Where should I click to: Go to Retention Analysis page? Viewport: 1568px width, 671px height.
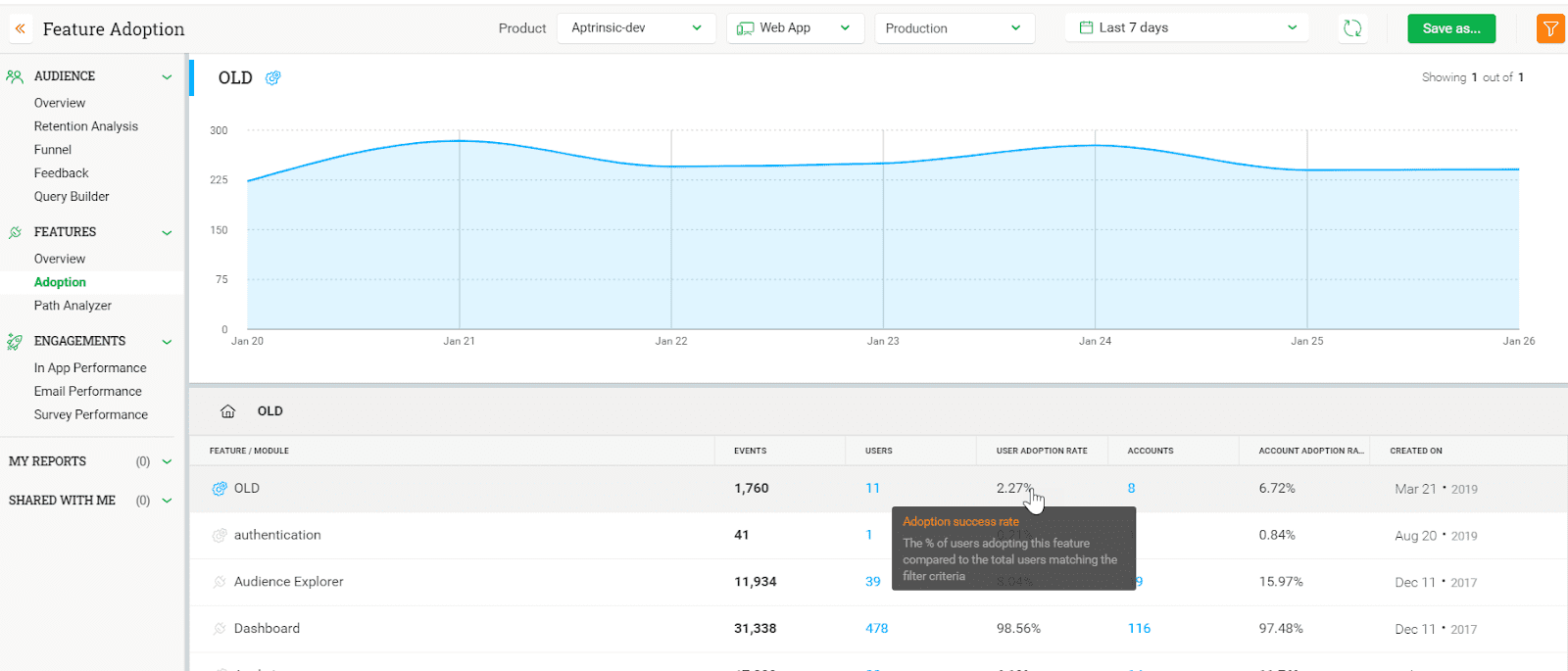[86, 126]
